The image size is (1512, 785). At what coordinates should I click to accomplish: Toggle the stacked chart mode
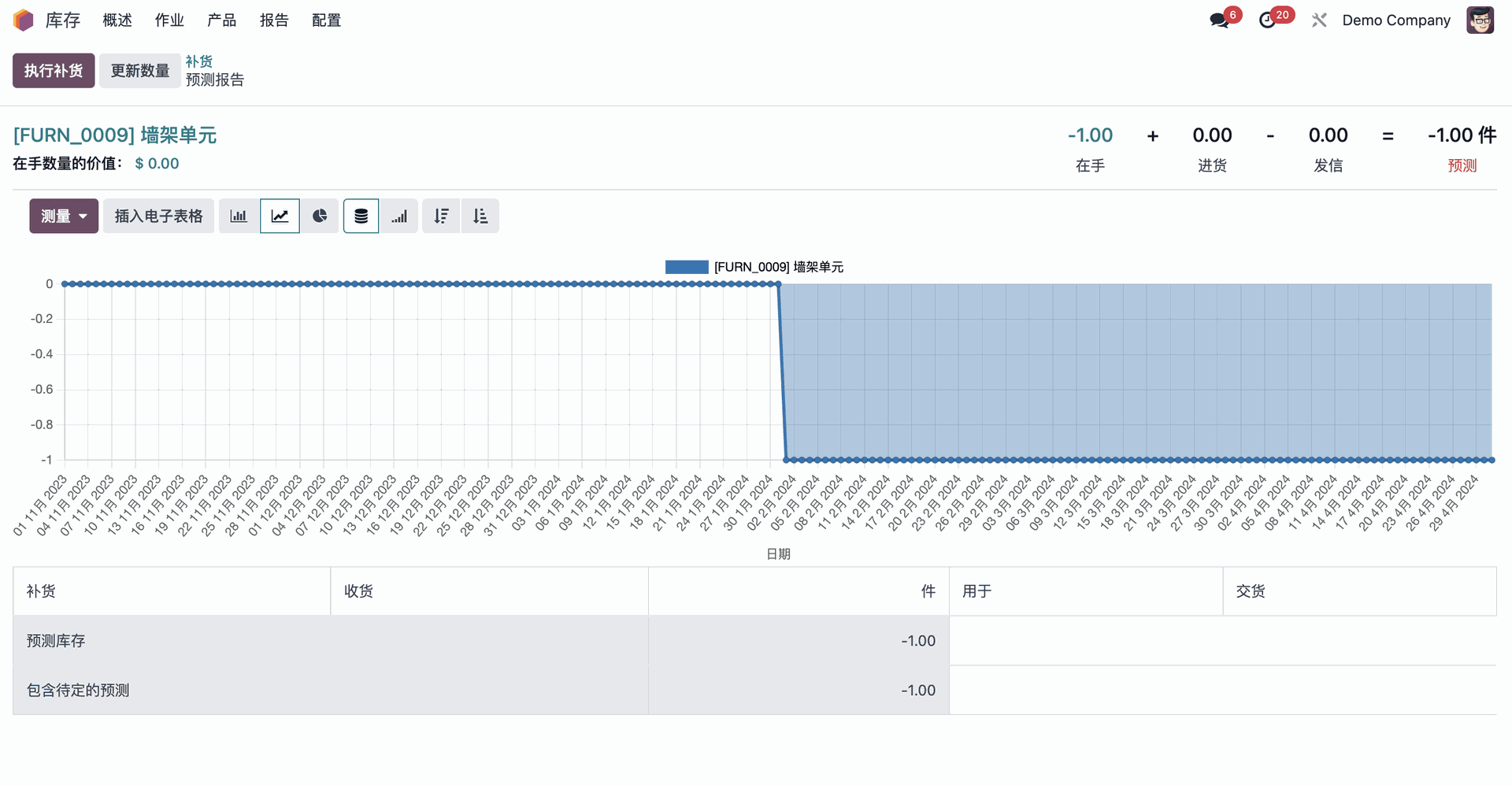click(x=361, y=217)
